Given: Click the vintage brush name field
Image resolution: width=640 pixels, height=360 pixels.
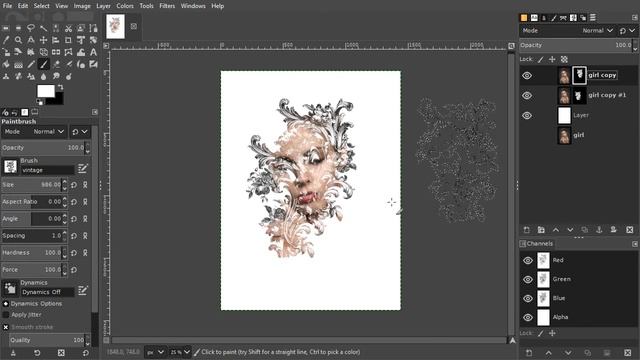Looking at the screenshot, I should click(x=47, y=170).
